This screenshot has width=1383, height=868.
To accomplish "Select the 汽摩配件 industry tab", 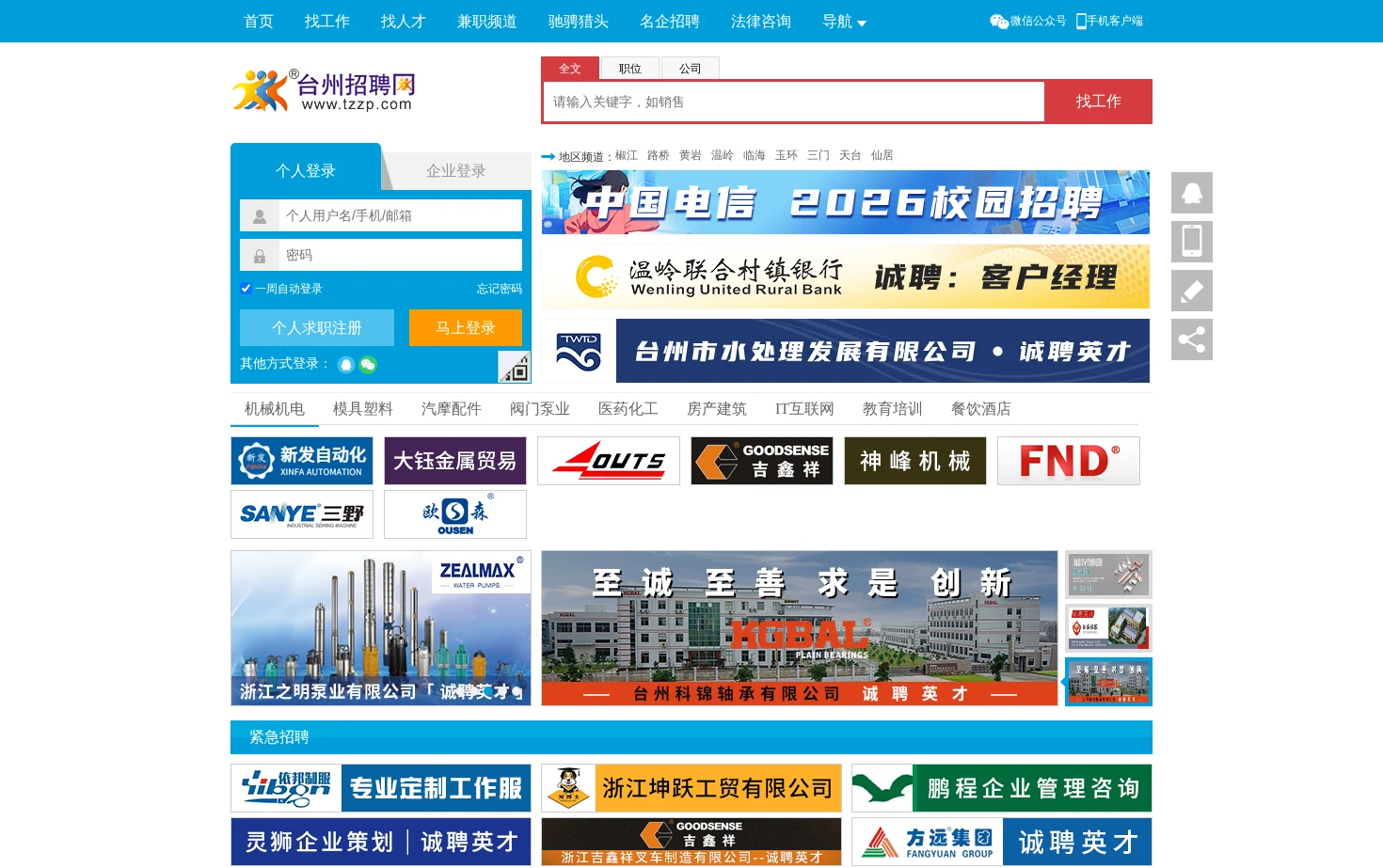I will 452,409.
